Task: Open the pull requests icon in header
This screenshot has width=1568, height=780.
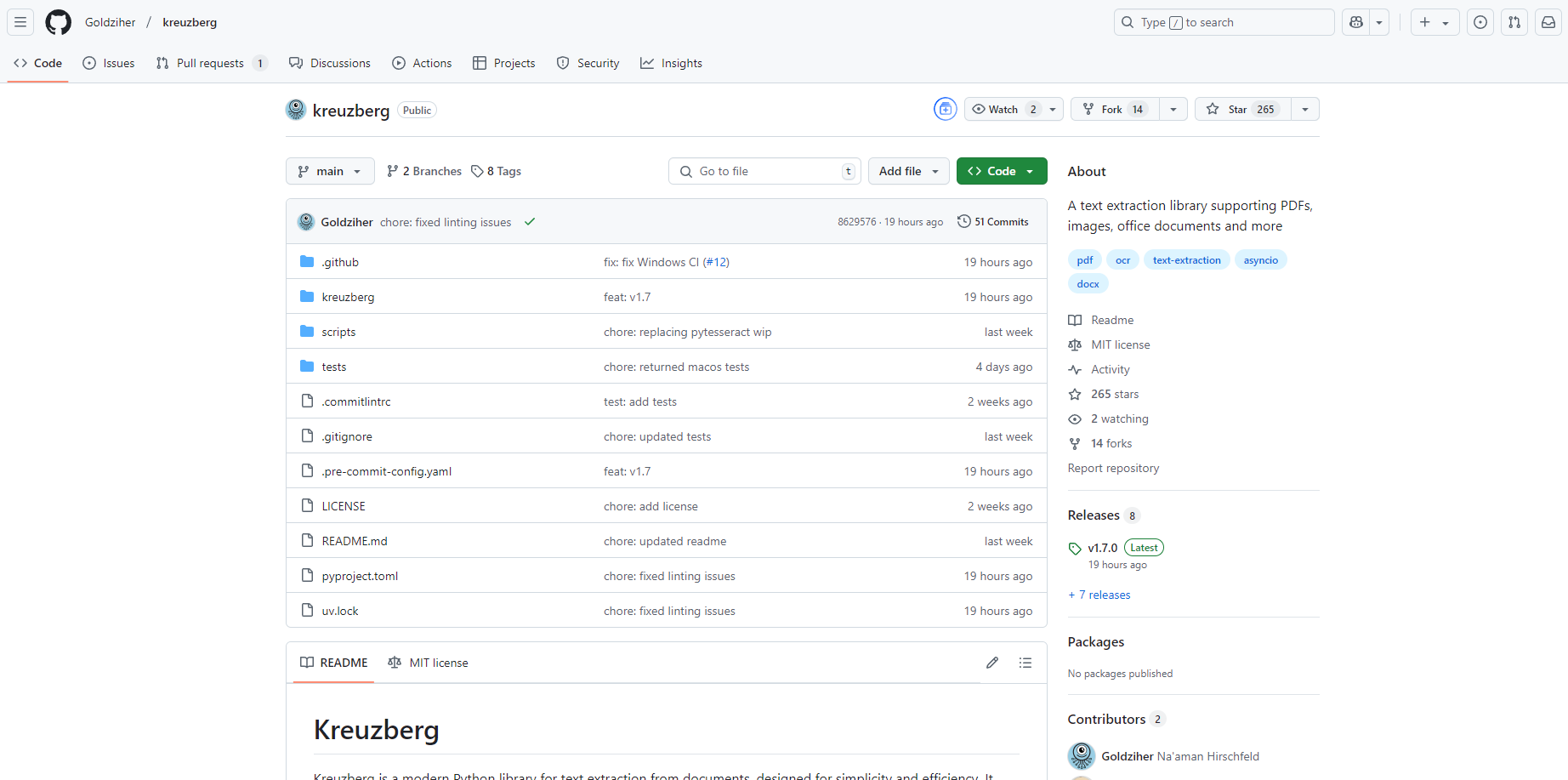Action: (x=1514, y=22)
